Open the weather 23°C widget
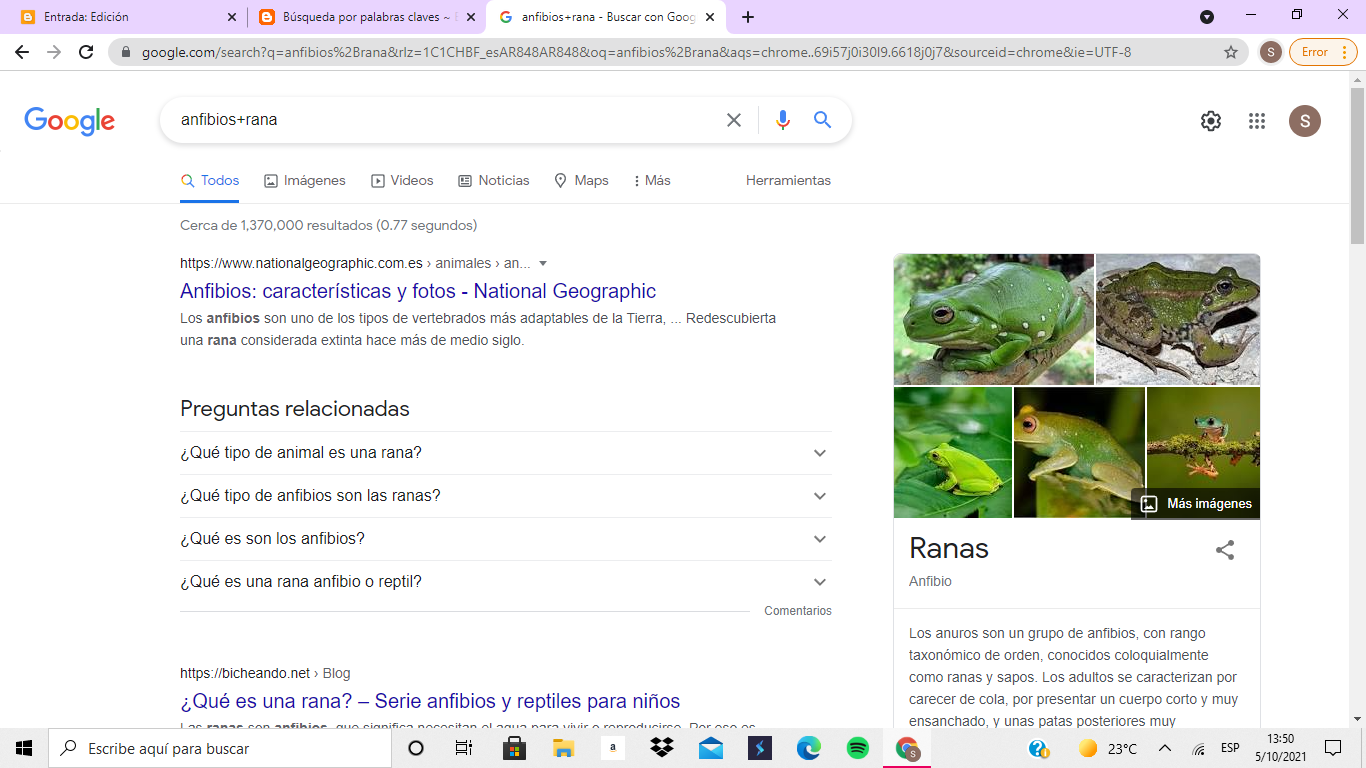This screenshot has height=768, width=1366. click(1108, 748)
